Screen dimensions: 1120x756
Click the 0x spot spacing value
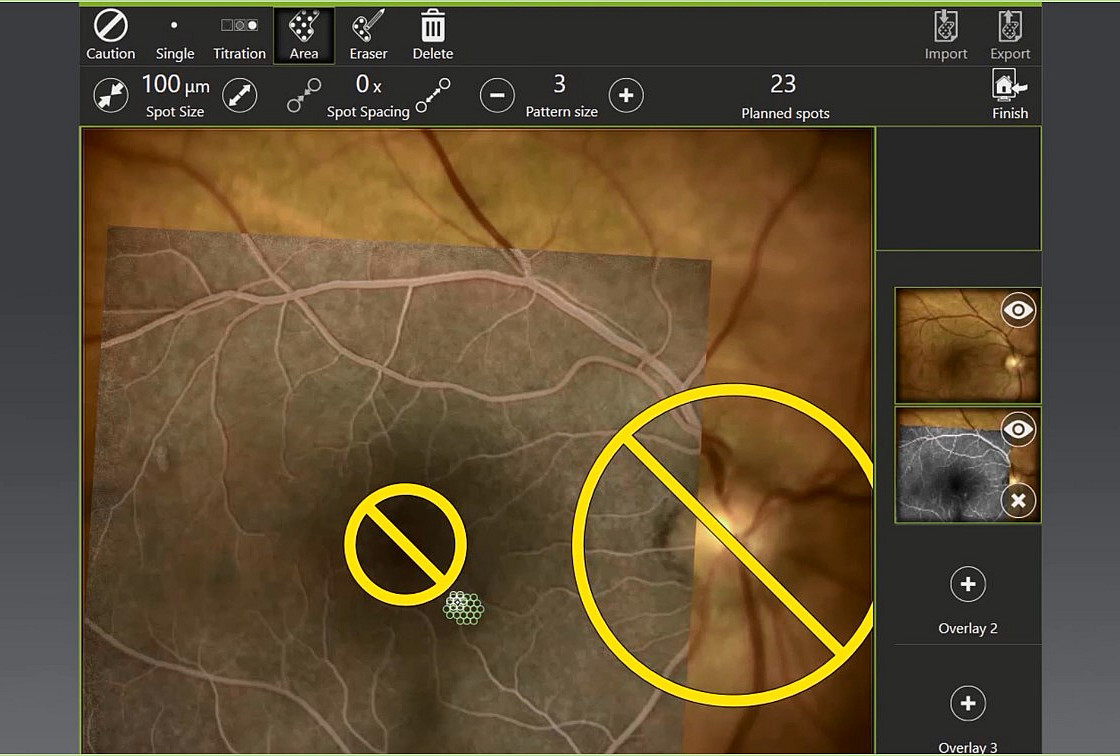click(x=368, y=85)
